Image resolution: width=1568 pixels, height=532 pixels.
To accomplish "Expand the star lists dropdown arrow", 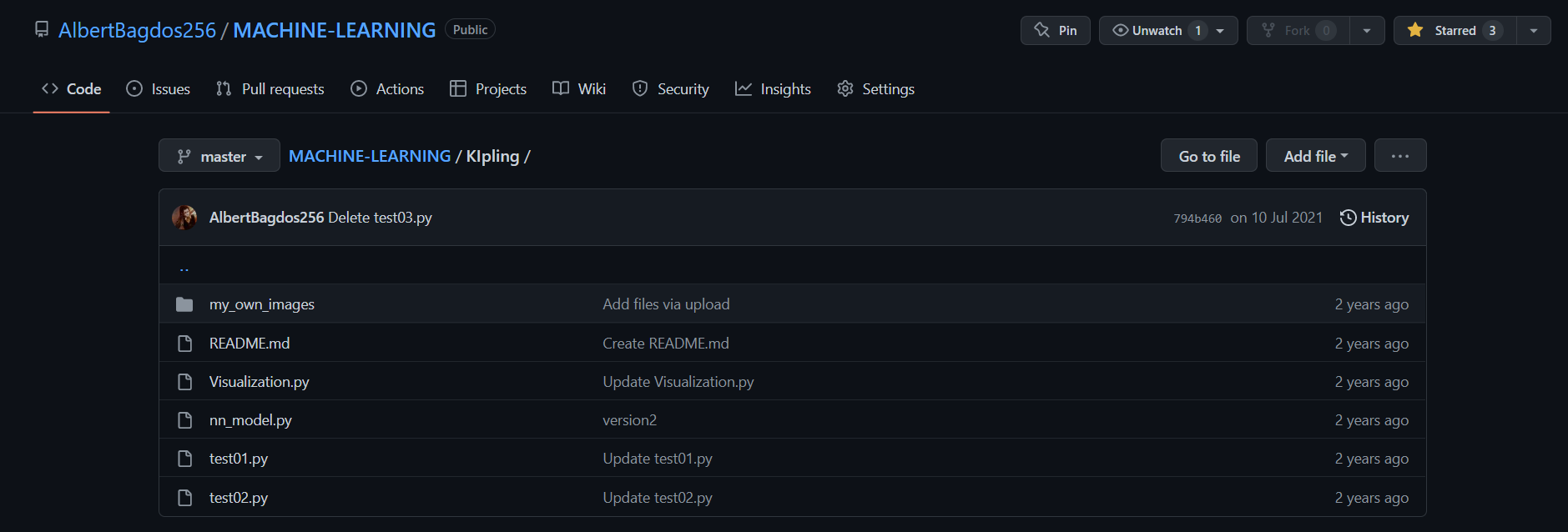I will [1533, 31].
